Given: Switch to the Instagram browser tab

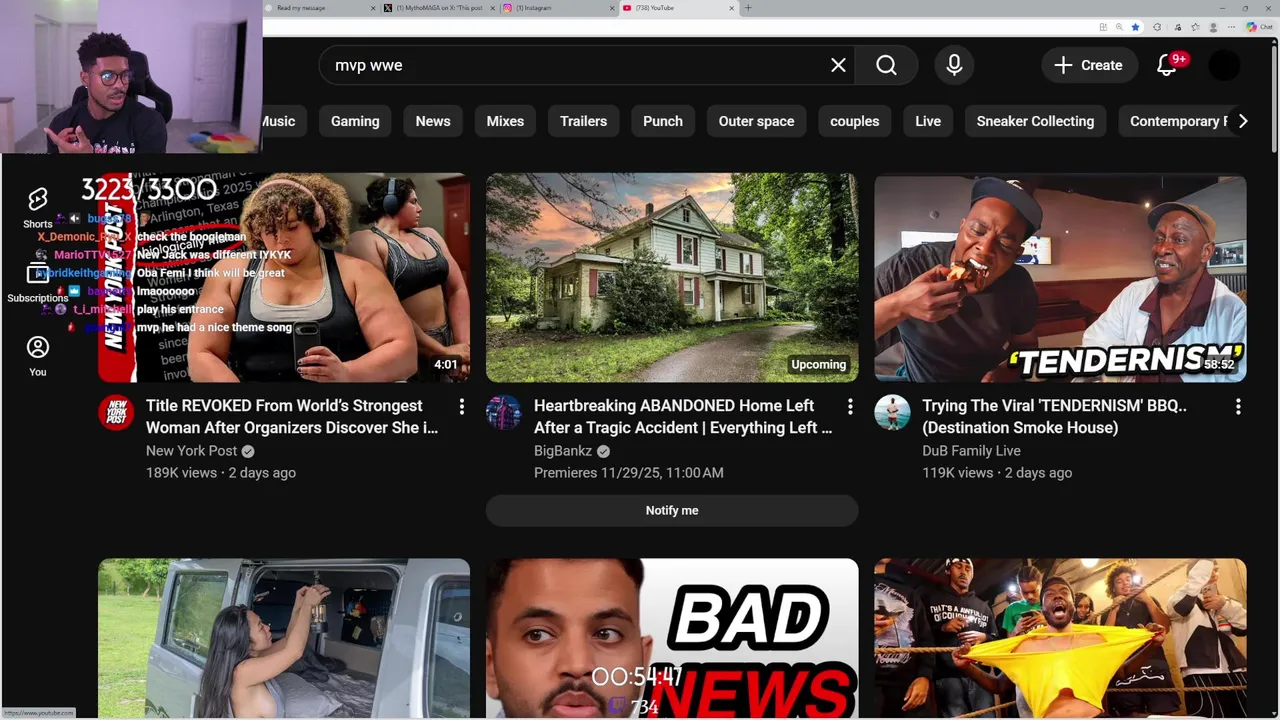Looking at the screenshot, I should click(558, 8).
